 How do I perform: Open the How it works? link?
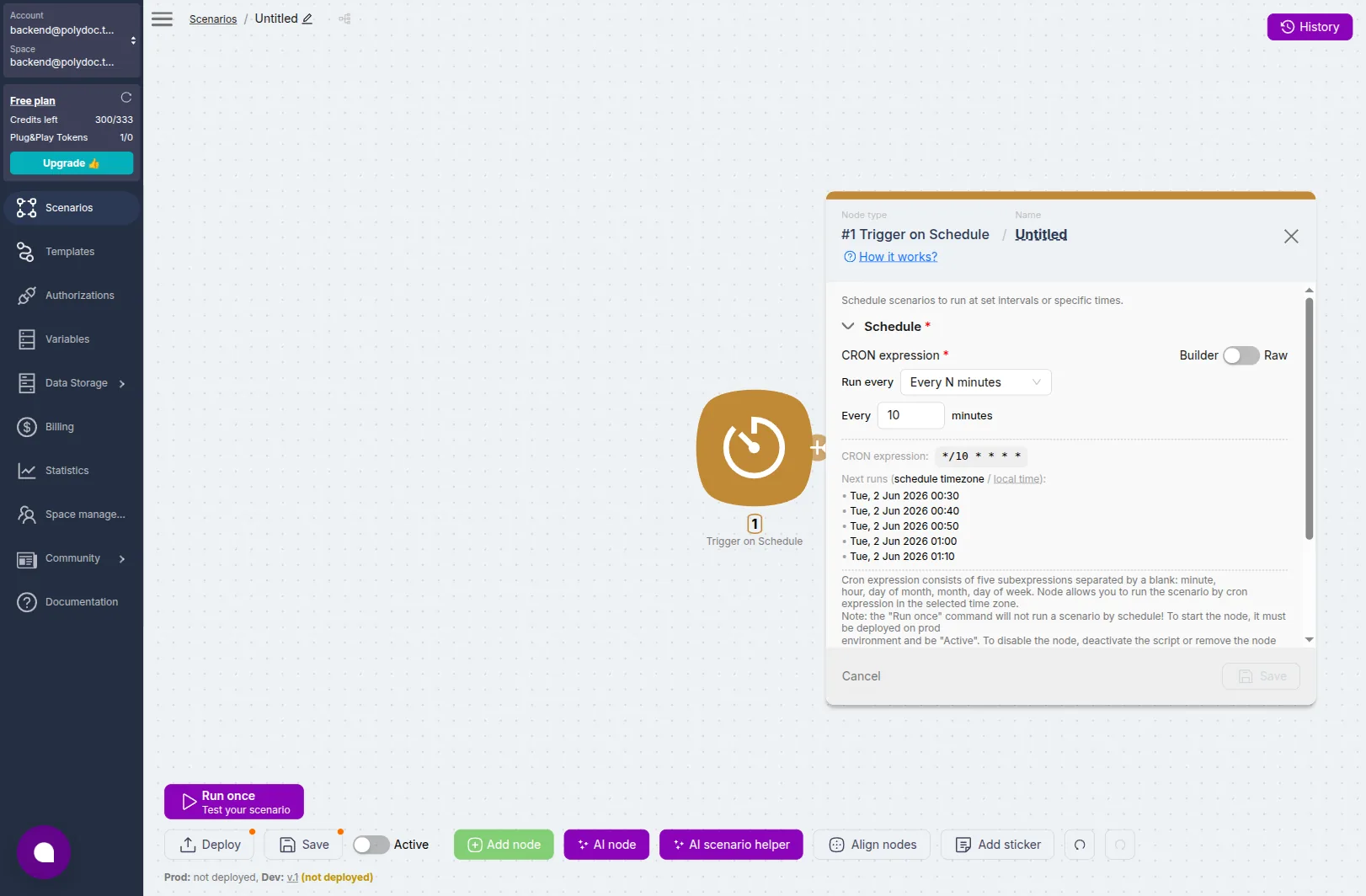898,257
